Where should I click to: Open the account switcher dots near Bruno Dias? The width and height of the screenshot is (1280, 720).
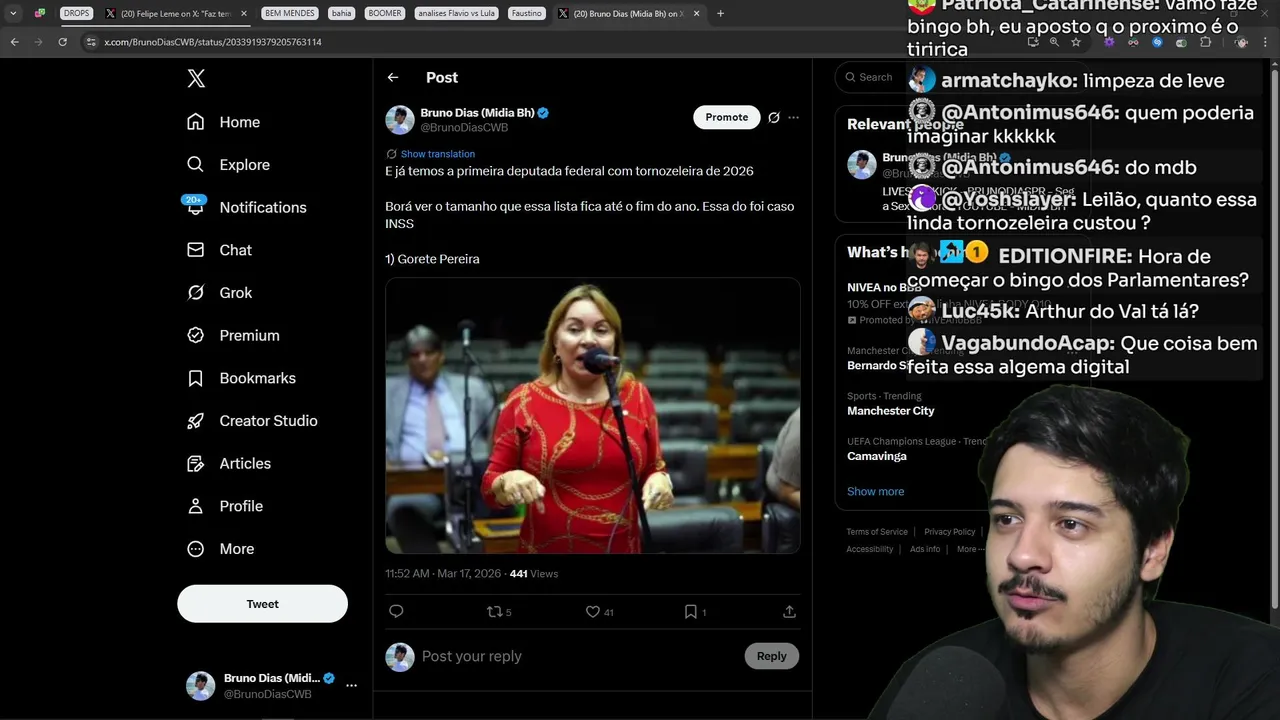coord(351,686)
